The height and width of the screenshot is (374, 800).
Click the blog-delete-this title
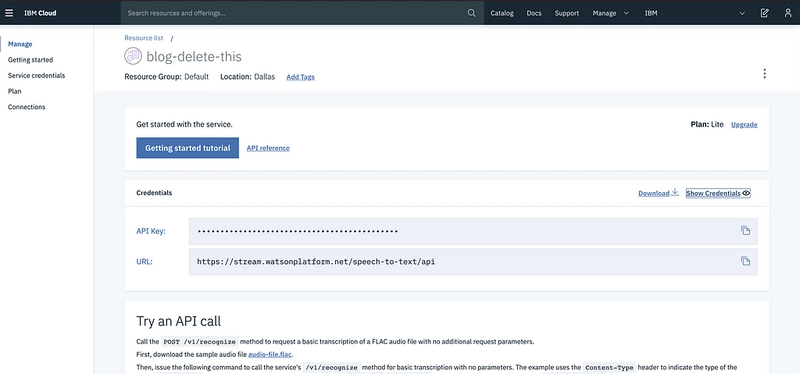click(194, 56)
